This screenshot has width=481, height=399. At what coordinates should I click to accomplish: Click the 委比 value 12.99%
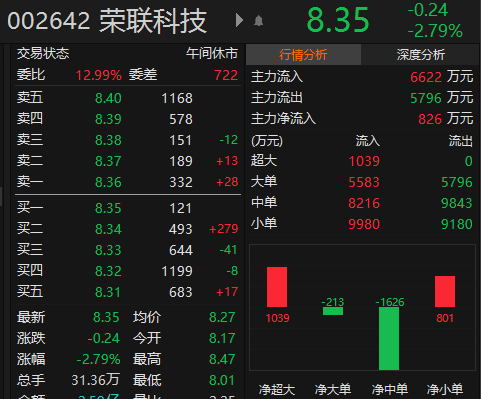tap(99, 75)
